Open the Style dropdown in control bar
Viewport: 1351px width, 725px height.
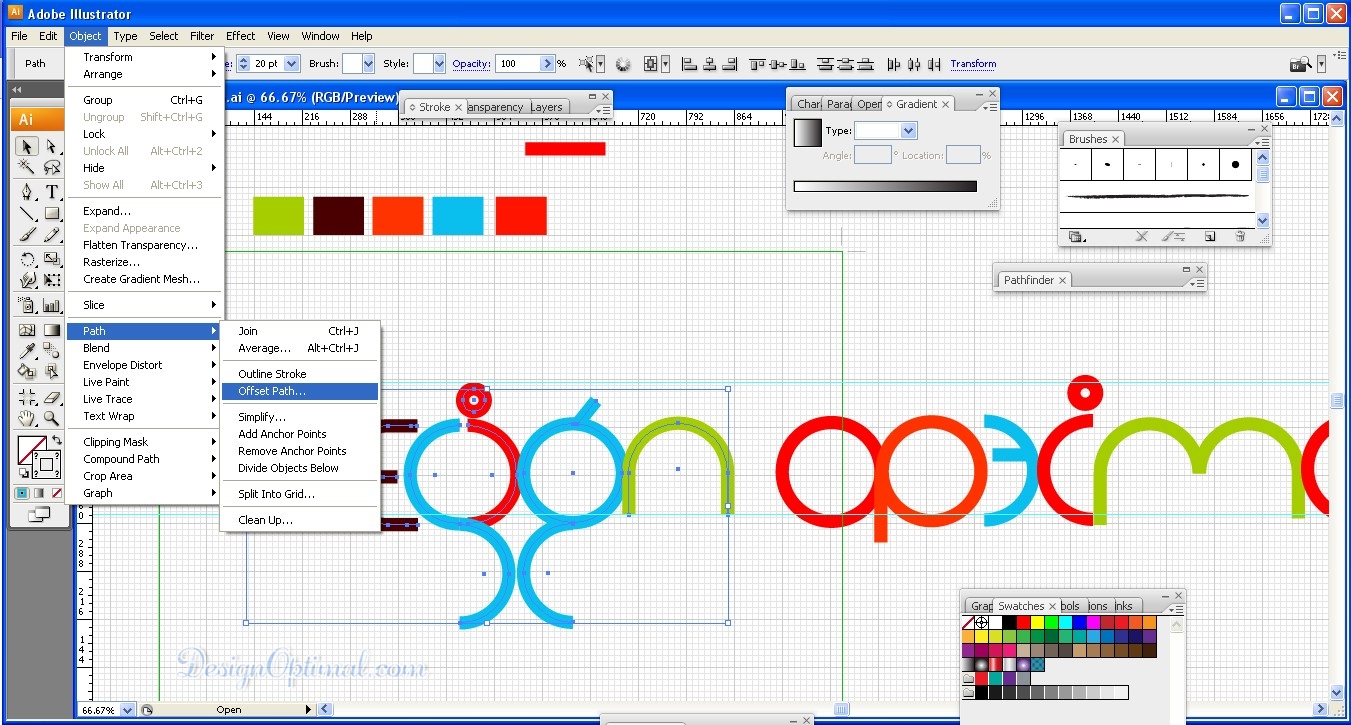[438, 63]
